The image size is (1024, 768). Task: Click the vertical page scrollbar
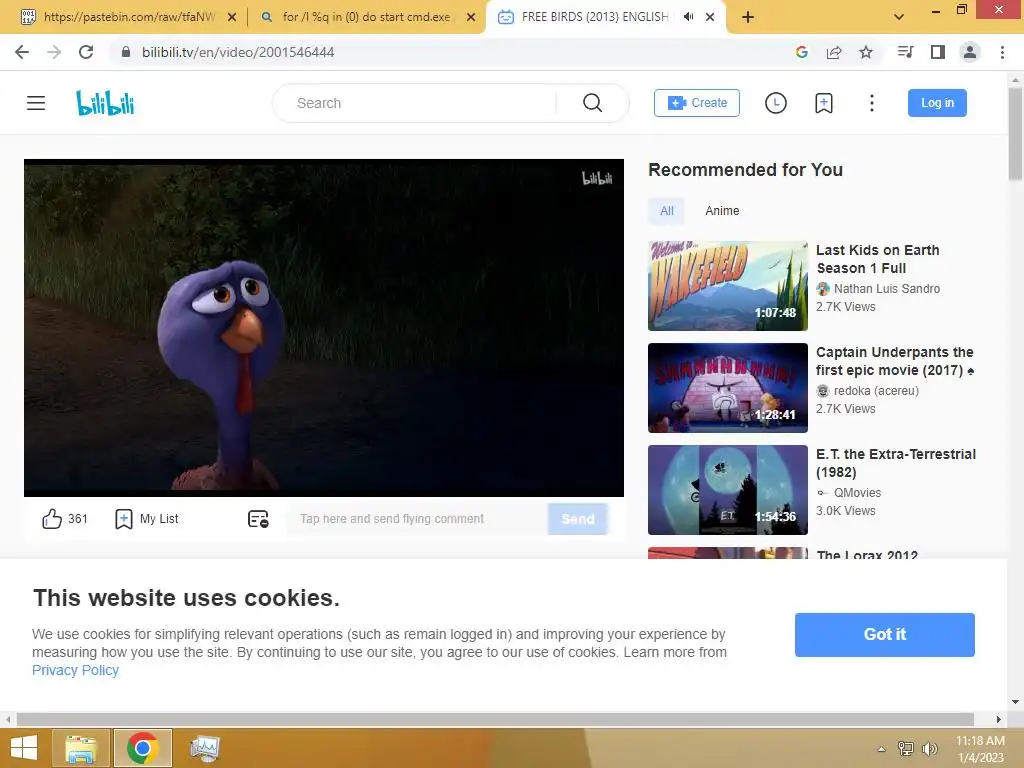coord(1015,134)
